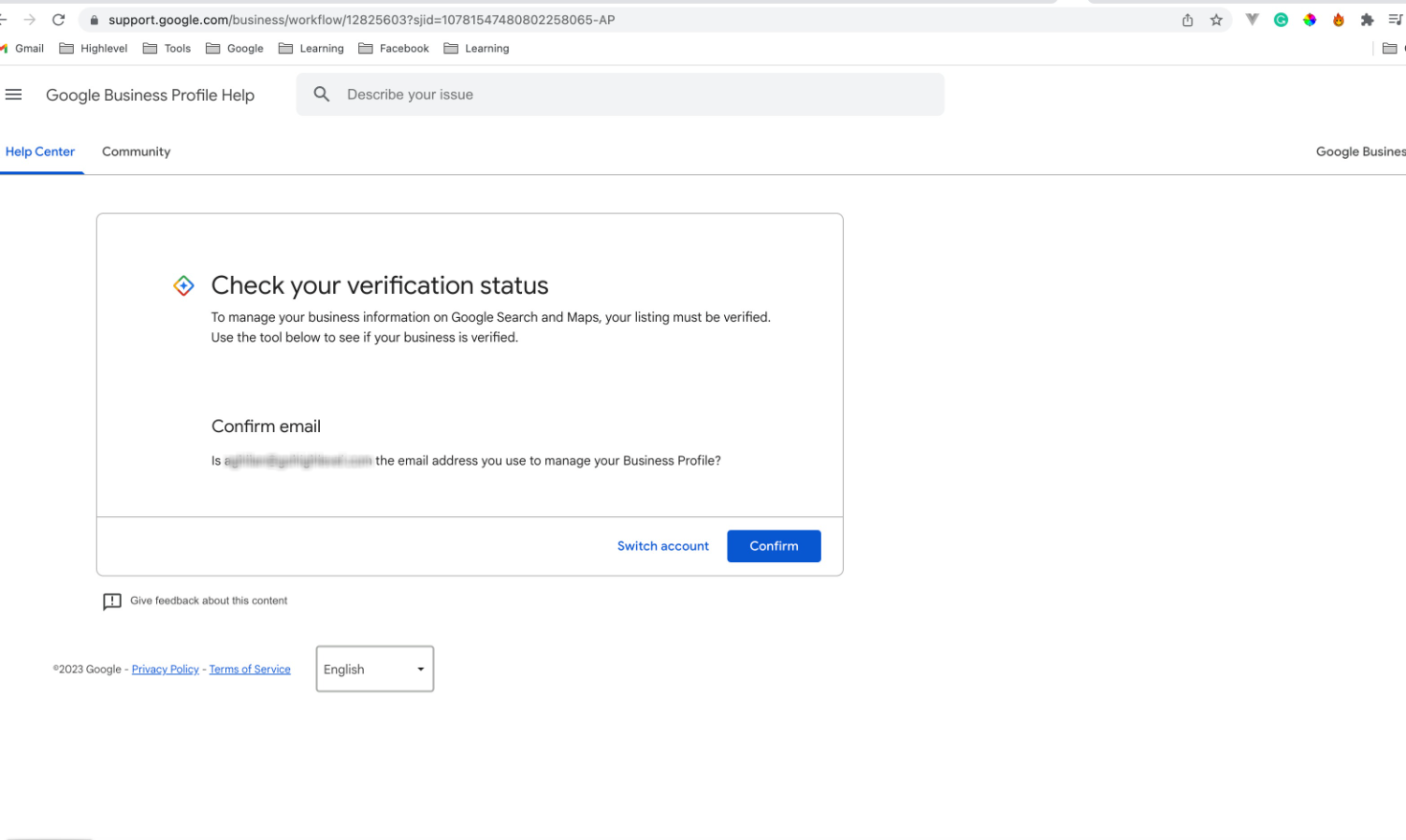Open the Terms of Service link
Viewport: 1406px width, 840px height.
(250, 670)
